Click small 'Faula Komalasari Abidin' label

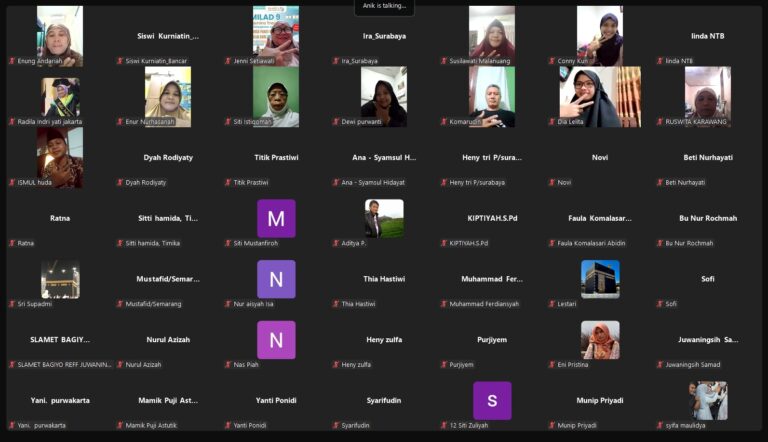point(591,243)
